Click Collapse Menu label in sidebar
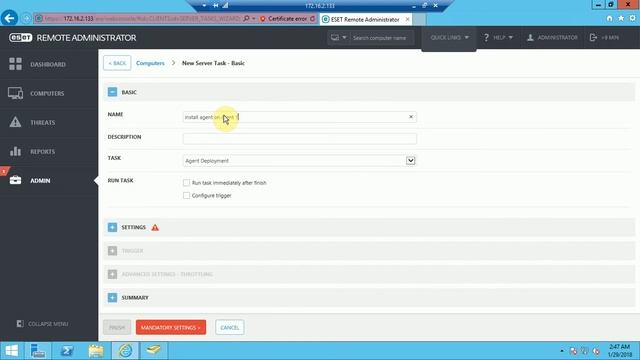Screen dimensions: 640x360 (x=48, y=324)
